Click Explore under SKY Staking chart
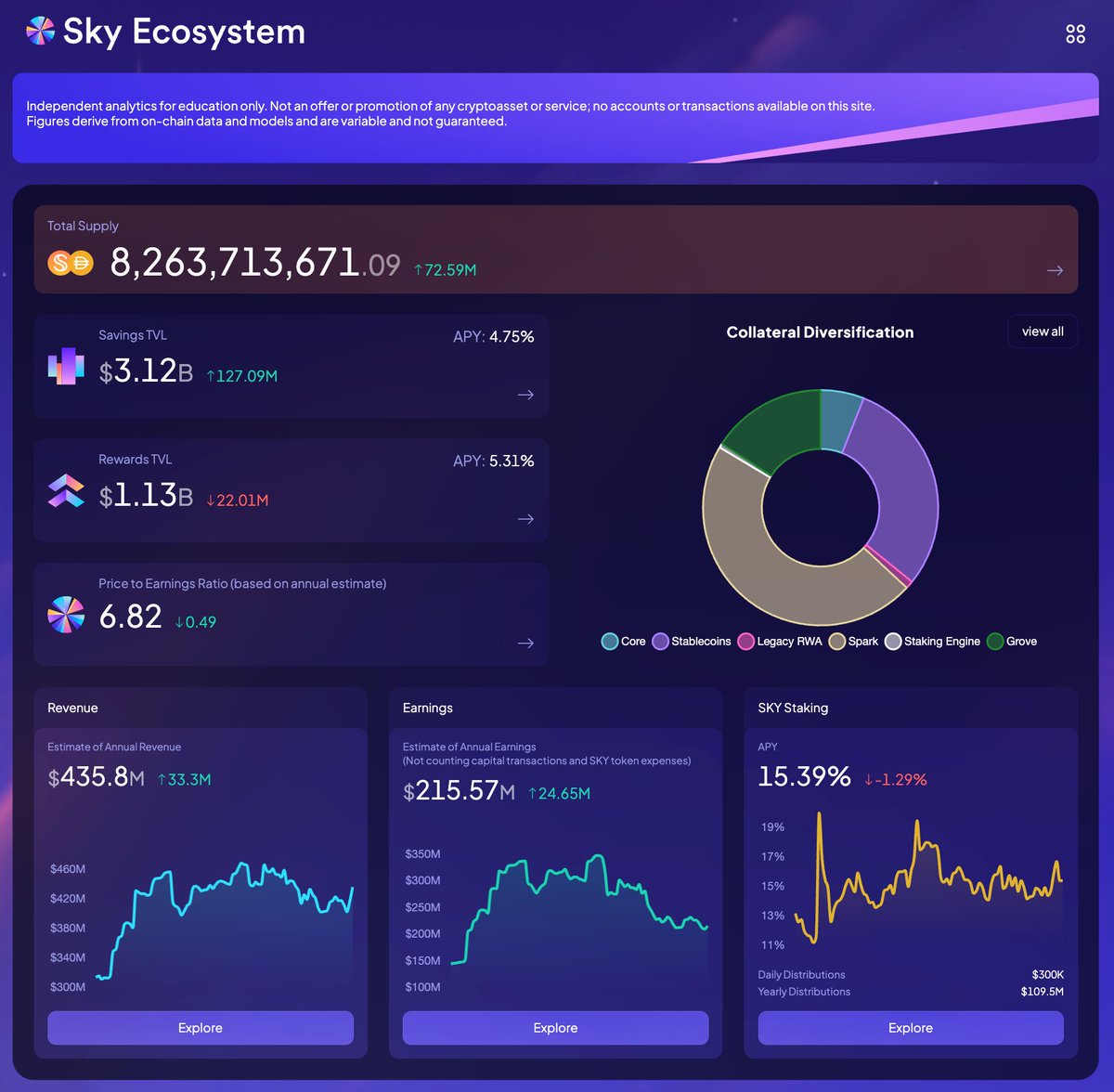Screen dimensions: 1114x1092 911,1028
